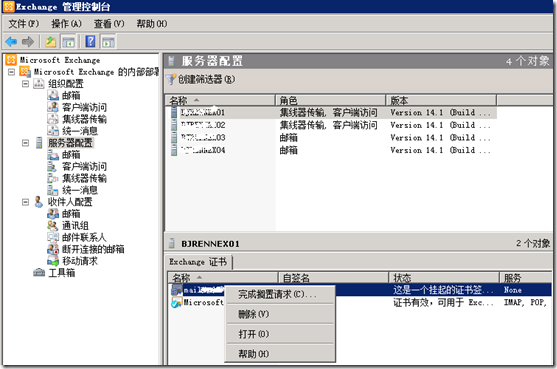Collapse the 组织配置 tree node
Image resolution: width=557 pixels, height=369 pixels.
point(25,84)
